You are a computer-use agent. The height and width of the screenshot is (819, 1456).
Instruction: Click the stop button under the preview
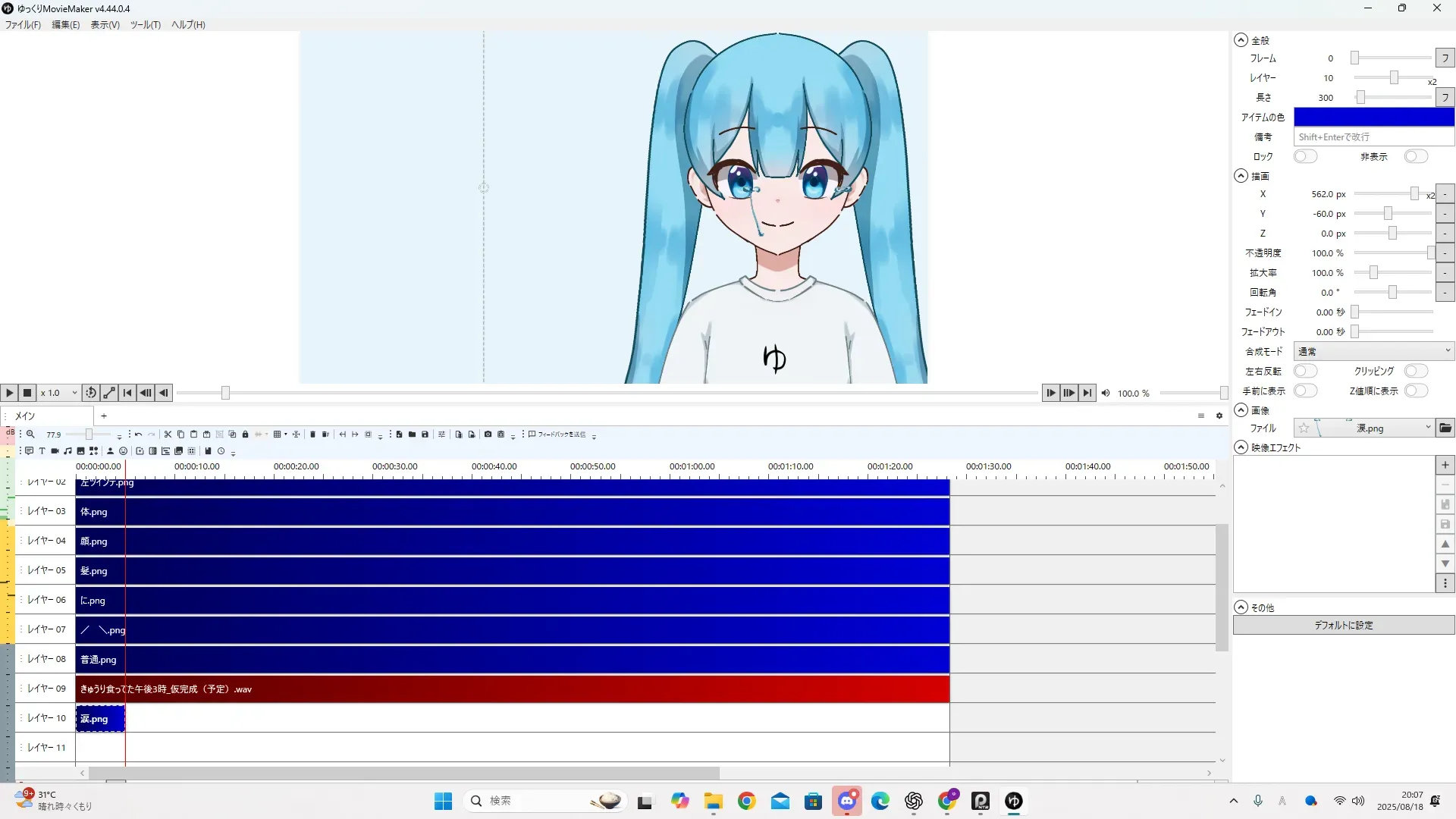(27, 393)
